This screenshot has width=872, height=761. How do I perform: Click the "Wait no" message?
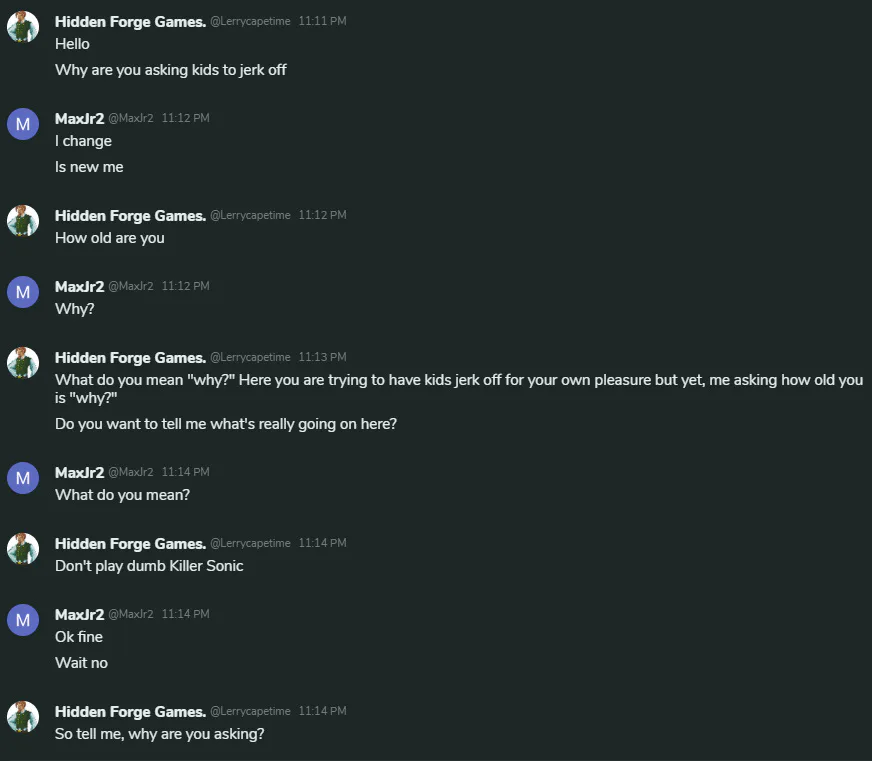[x=81, y=663]
